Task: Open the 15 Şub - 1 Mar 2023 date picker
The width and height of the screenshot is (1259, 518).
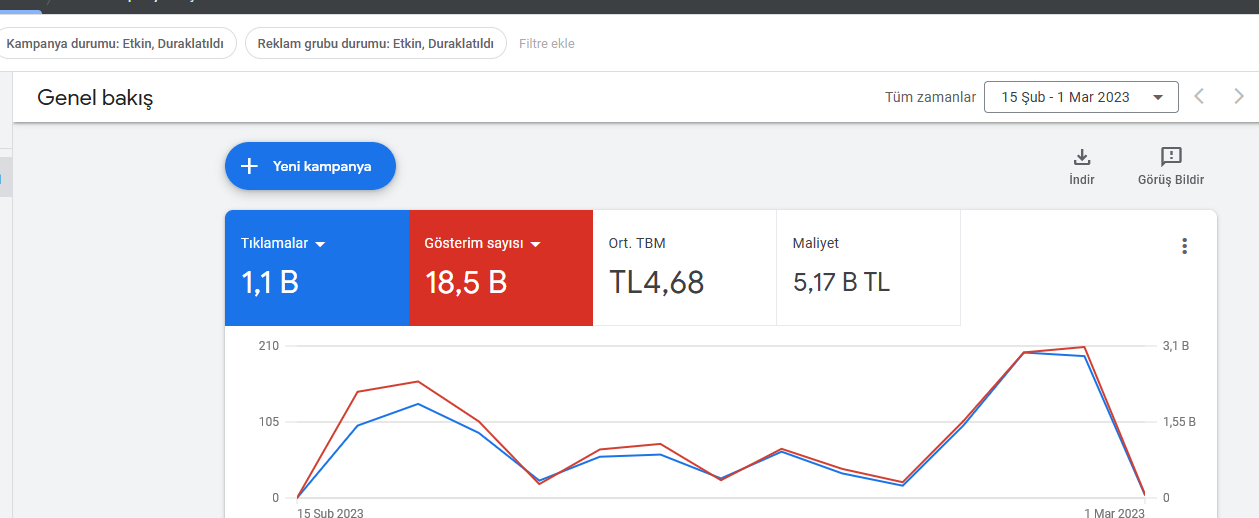Action: (x=1081, y=97)
